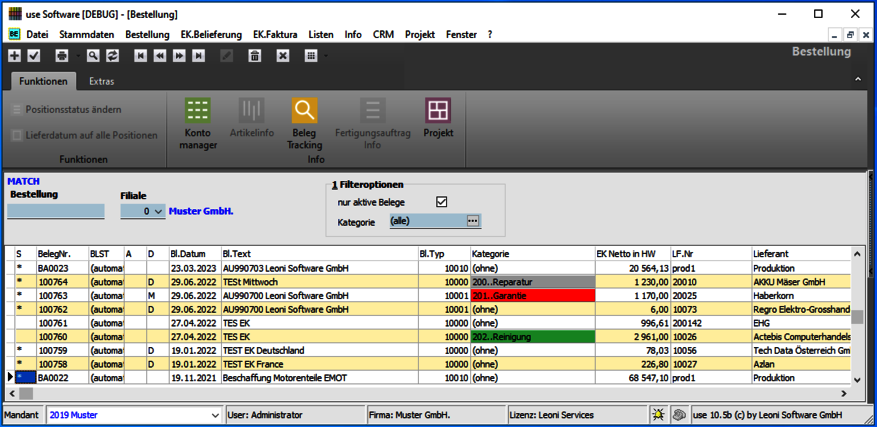Click the green '202..Reinigung' category cell
The image size is (877, 427).
531,338
